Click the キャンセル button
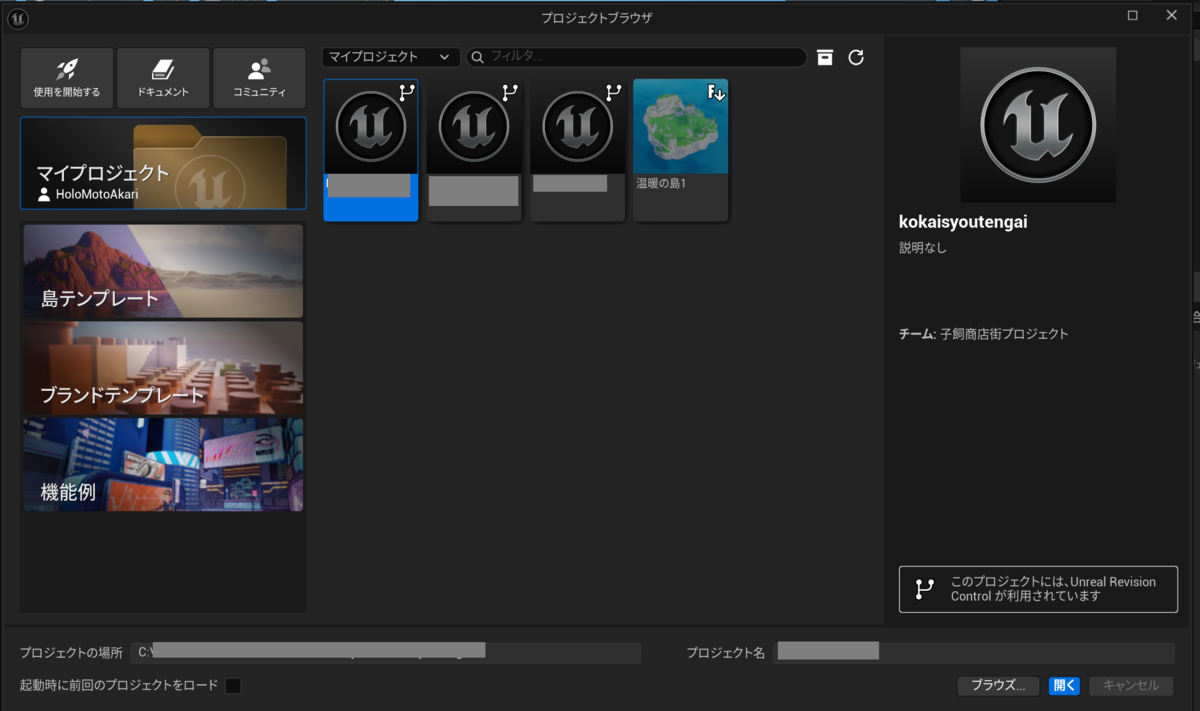 pos(1131,685)
